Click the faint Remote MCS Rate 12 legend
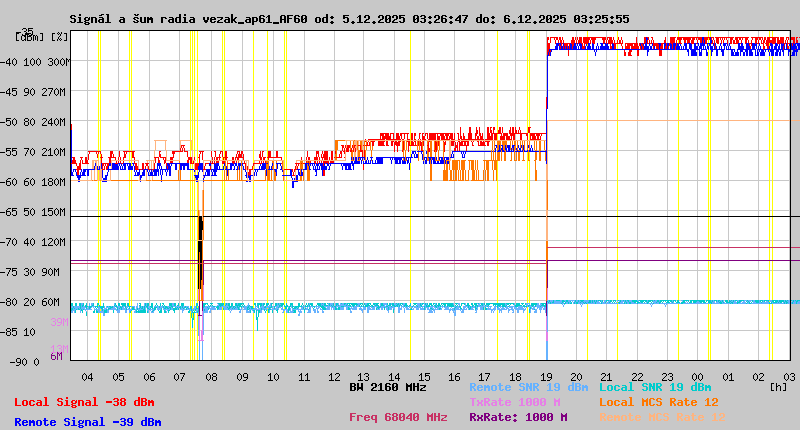The width and height of the screenshot is (800, 430). point(663,417)
